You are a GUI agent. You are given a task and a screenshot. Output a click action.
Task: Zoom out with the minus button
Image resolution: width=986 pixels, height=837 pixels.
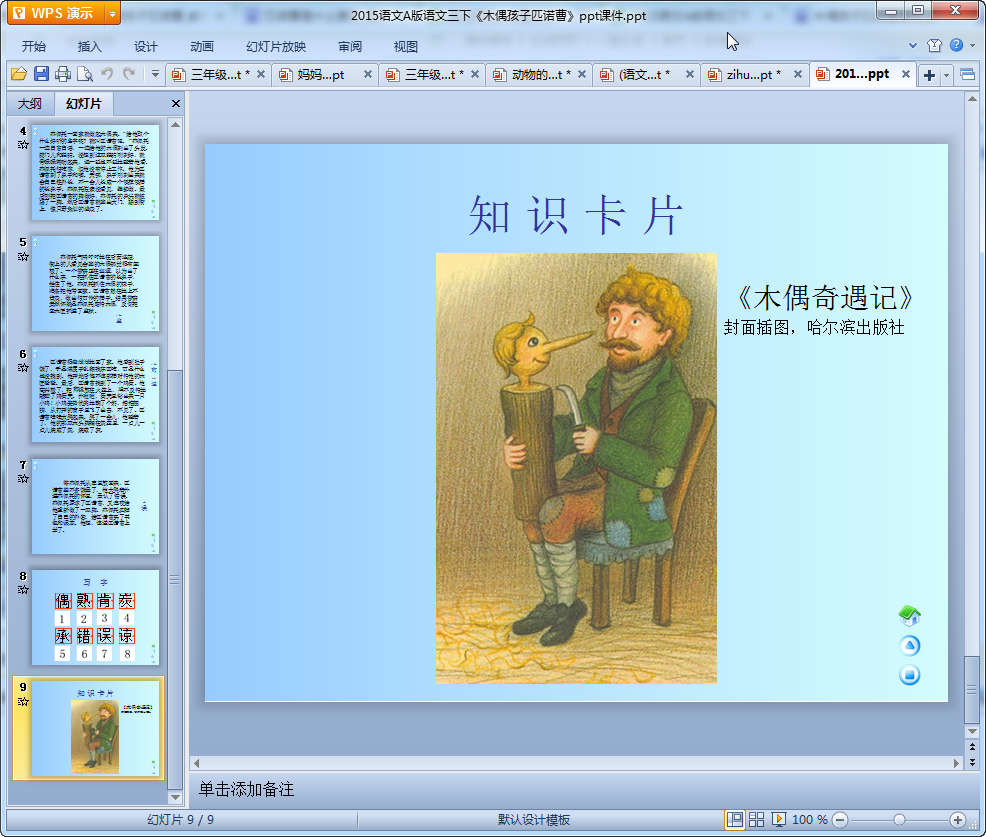tap(840, 819)
